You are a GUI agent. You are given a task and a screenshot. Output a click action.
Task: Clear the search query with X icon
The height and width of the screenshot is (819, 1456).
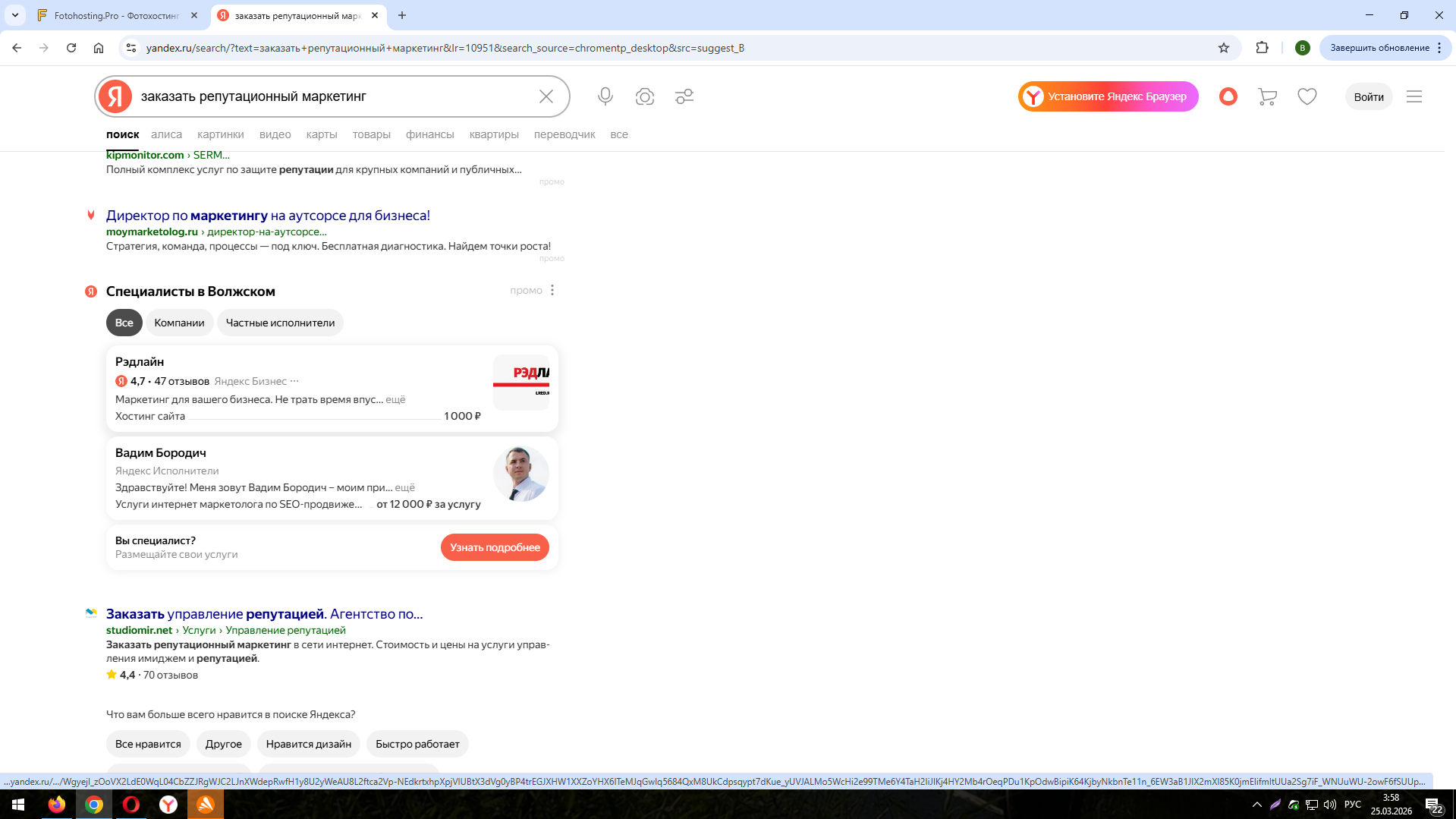tap(546, 96)
